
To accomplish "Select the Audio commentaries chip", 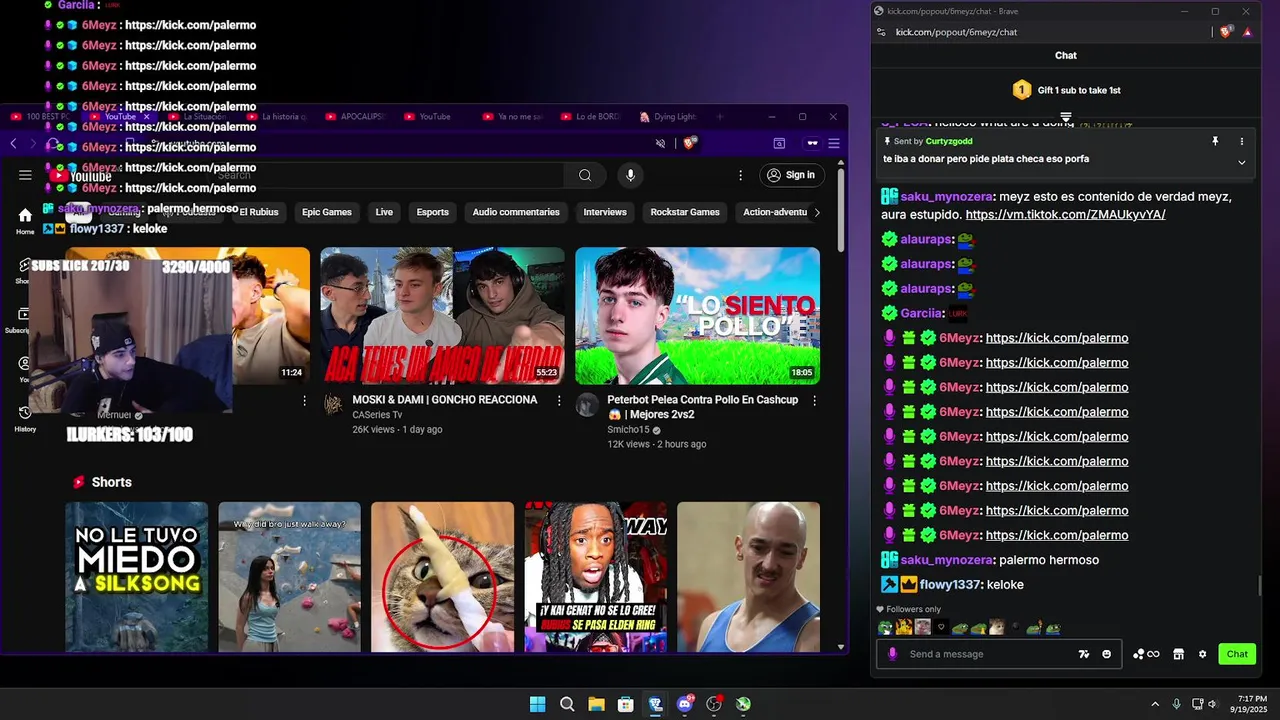I will point(516,212).
